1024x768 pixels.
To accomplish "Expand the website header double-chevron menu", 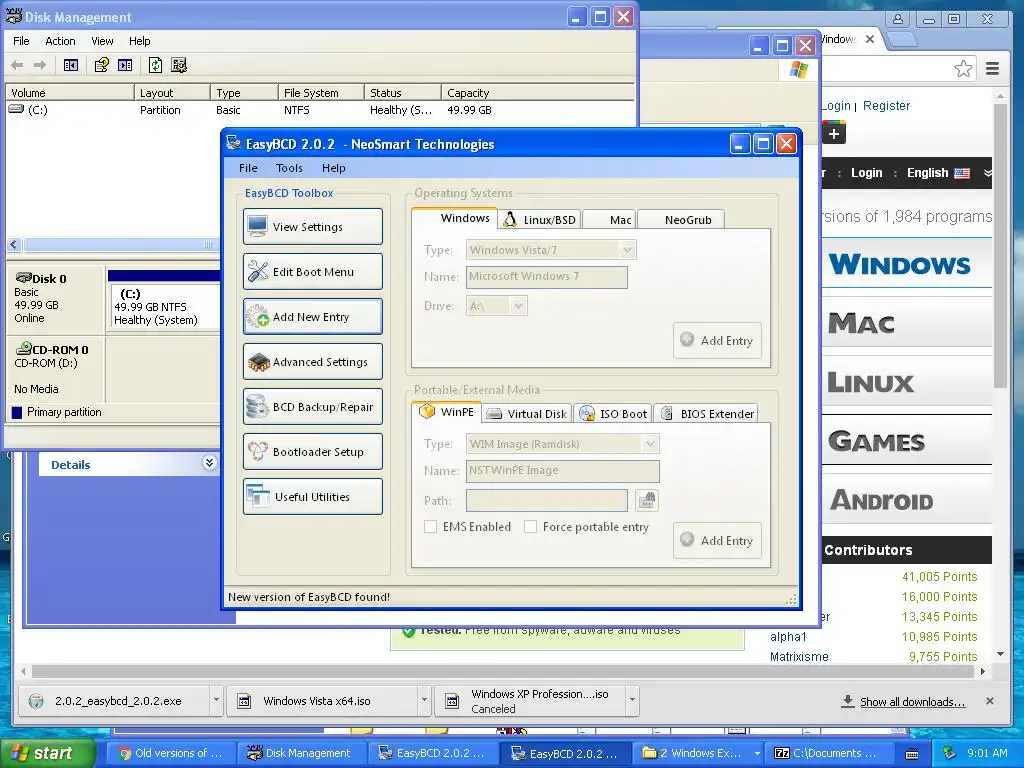I will tap(987, 173).
